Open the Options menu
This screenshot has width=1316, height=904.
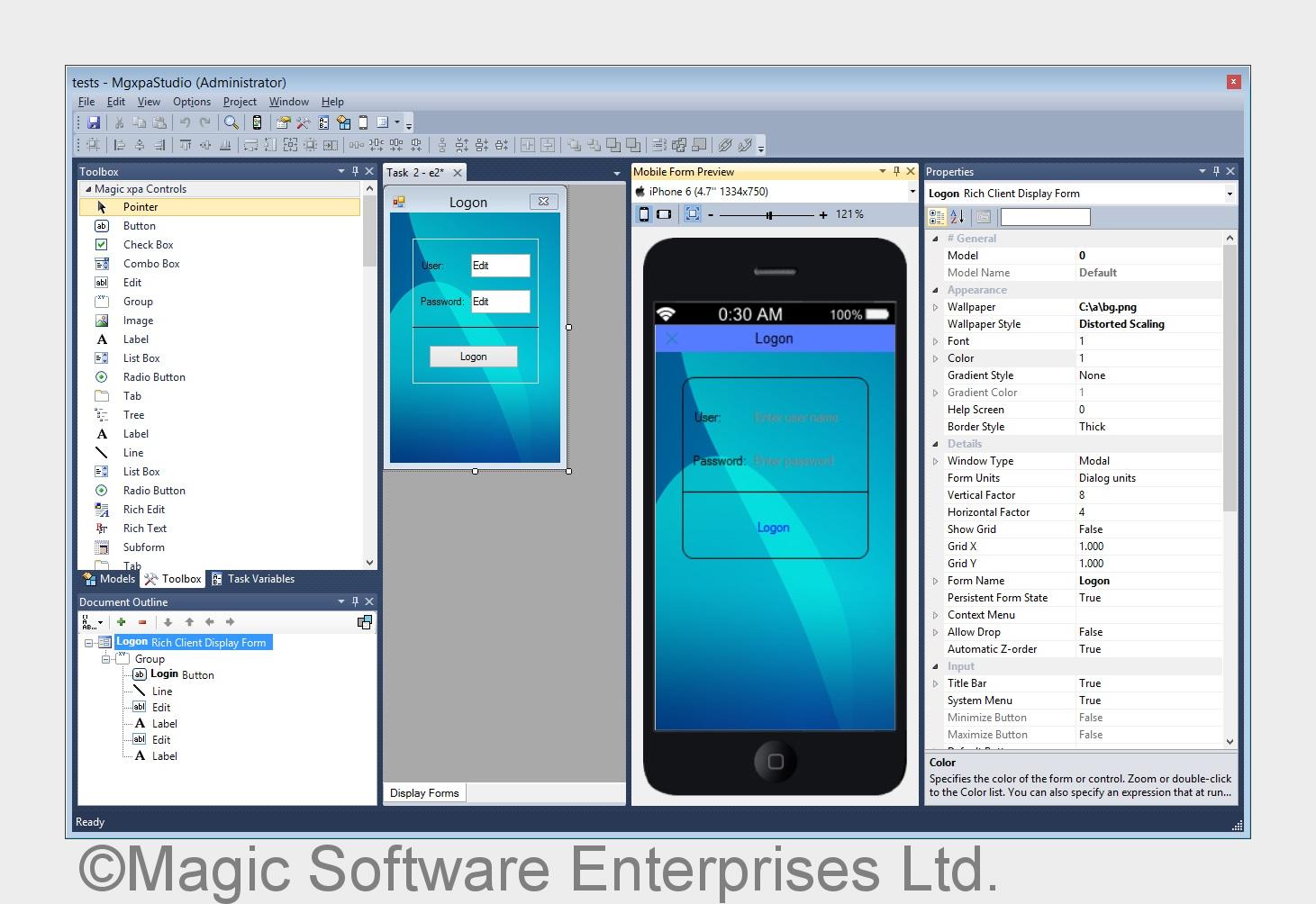coord(192,102)
